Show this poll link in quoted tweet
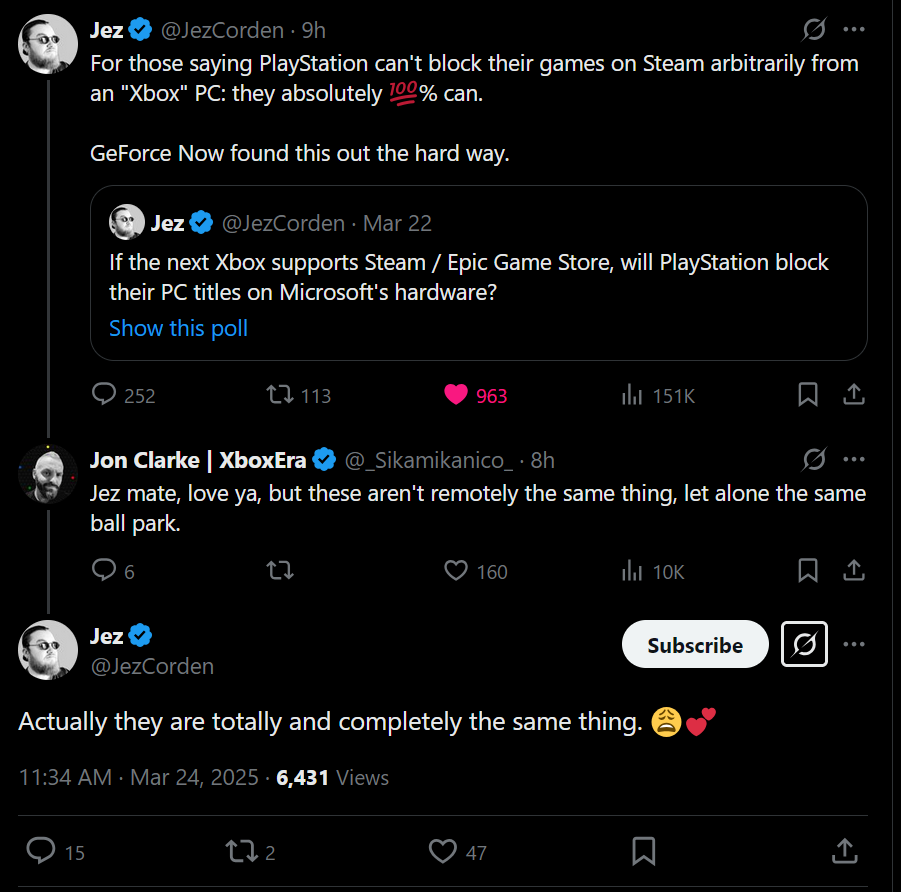 (178, 328)
